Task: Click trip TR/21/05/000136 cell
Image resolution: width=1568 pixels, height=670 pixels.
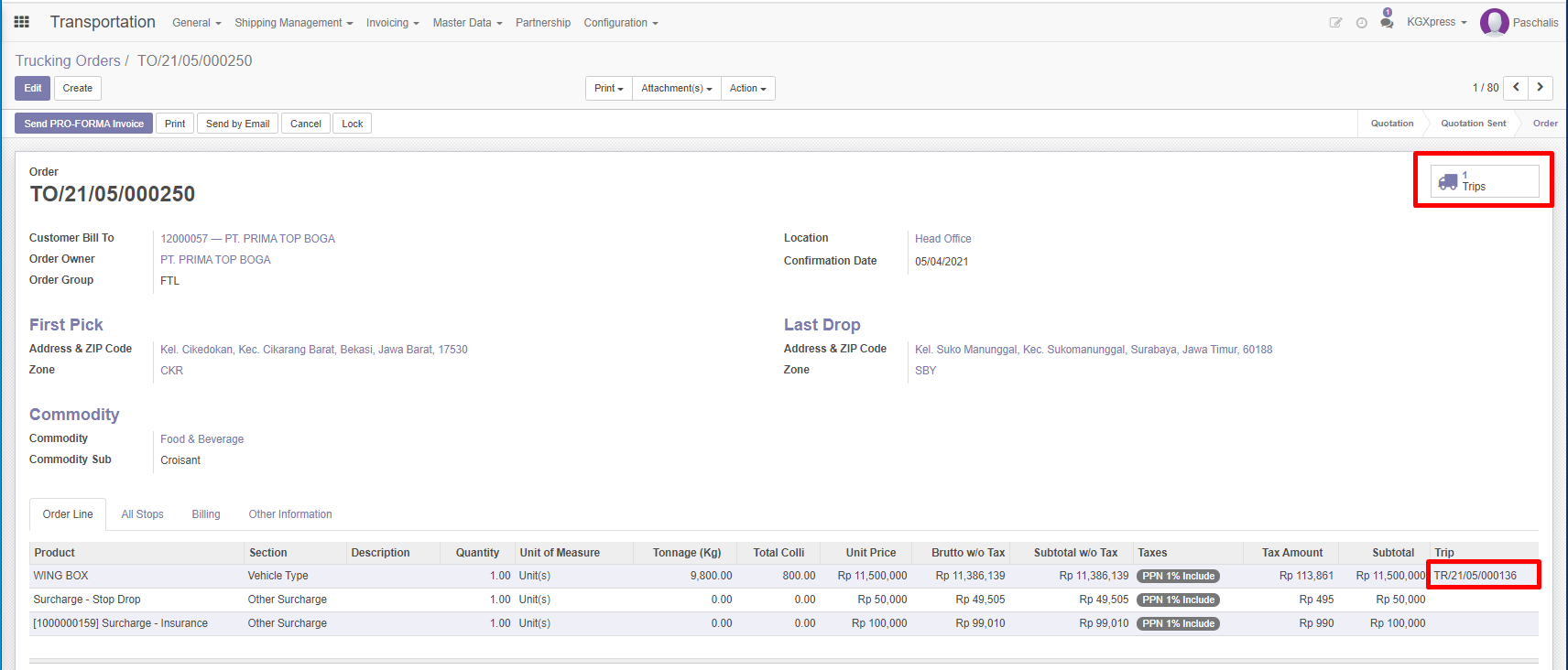Action: coord(1475,576)
